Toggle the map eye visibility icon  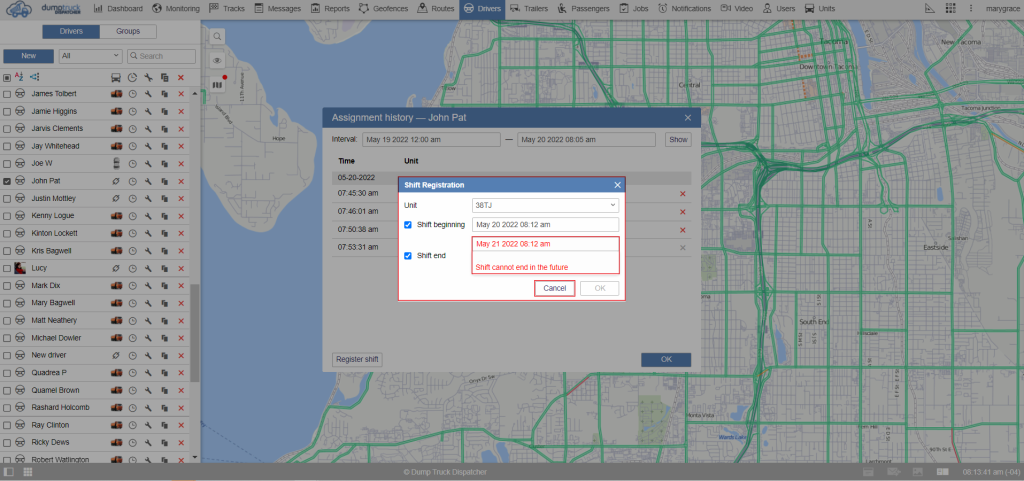click(217, 60)
